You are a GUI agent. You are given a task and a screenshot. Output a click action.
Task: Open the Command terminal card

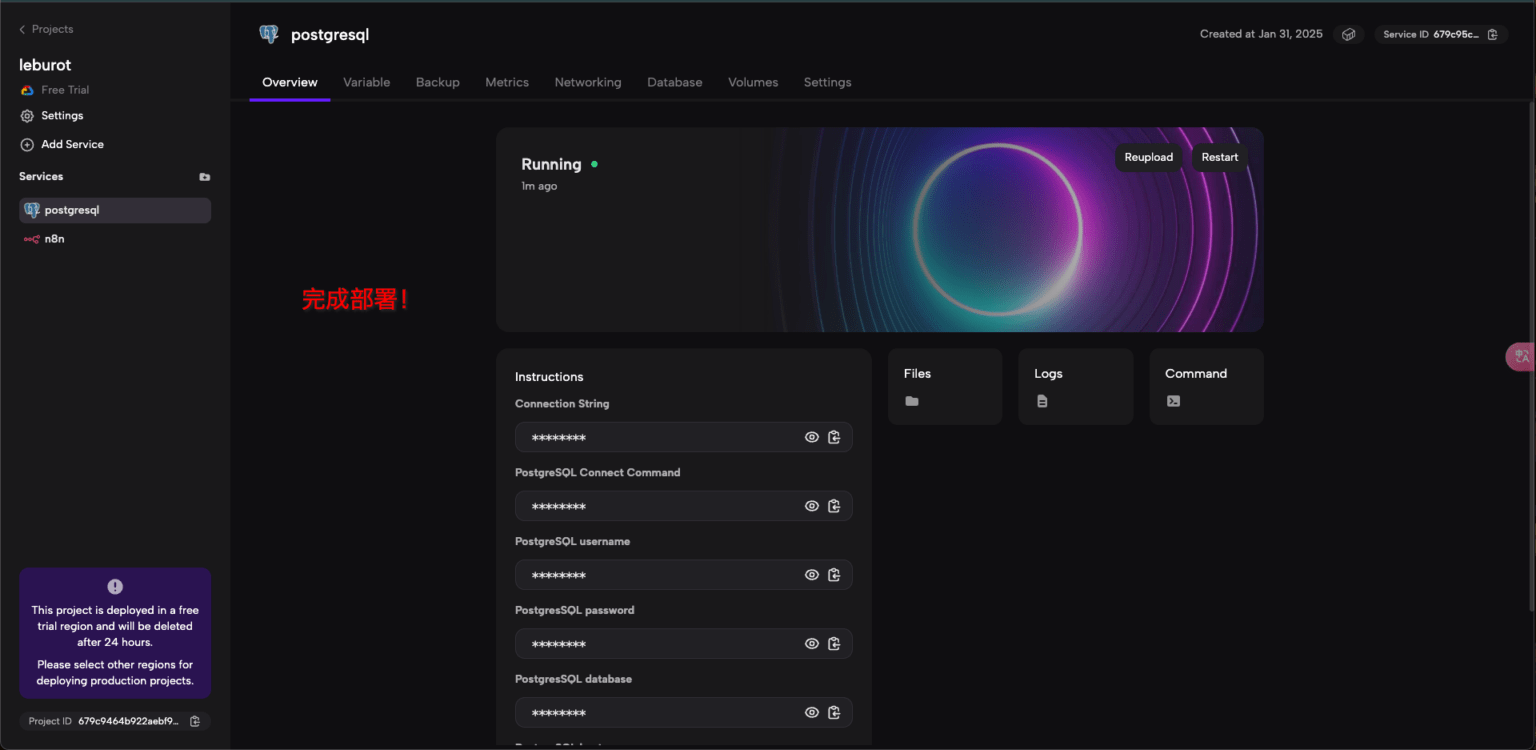point(1207,387)
